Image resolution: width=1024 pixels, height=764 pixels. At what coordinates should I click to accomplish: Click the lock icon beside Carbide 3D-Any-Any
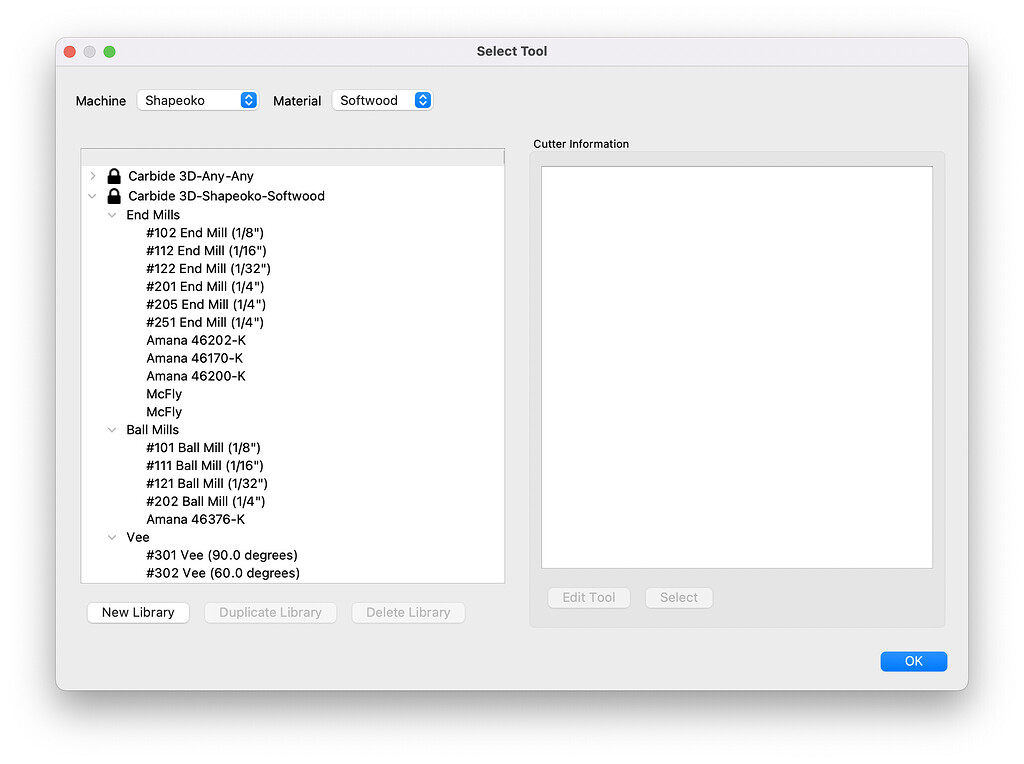114,176
